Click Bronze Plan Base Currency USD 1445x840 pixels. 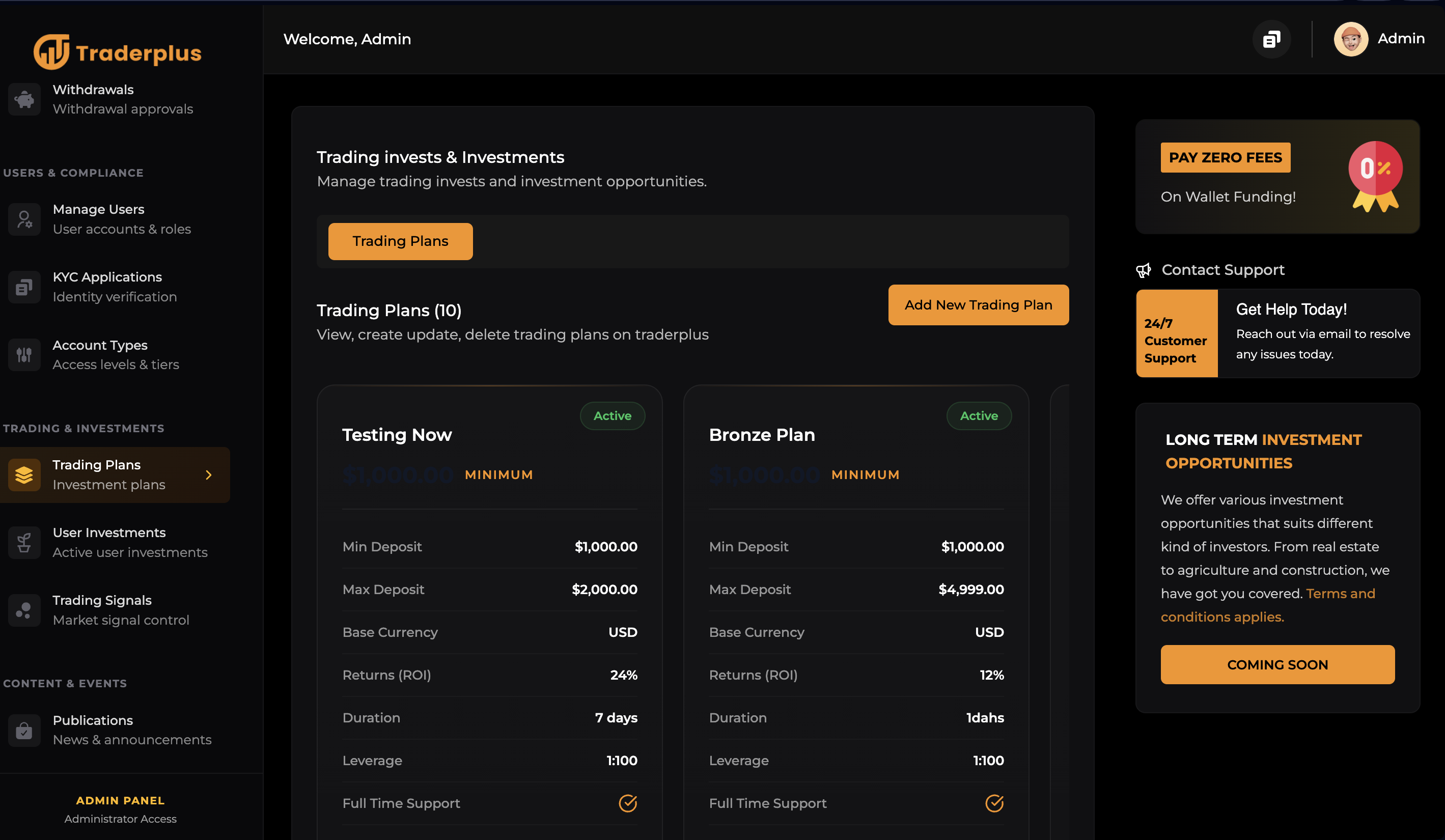(x=990, y=632)
